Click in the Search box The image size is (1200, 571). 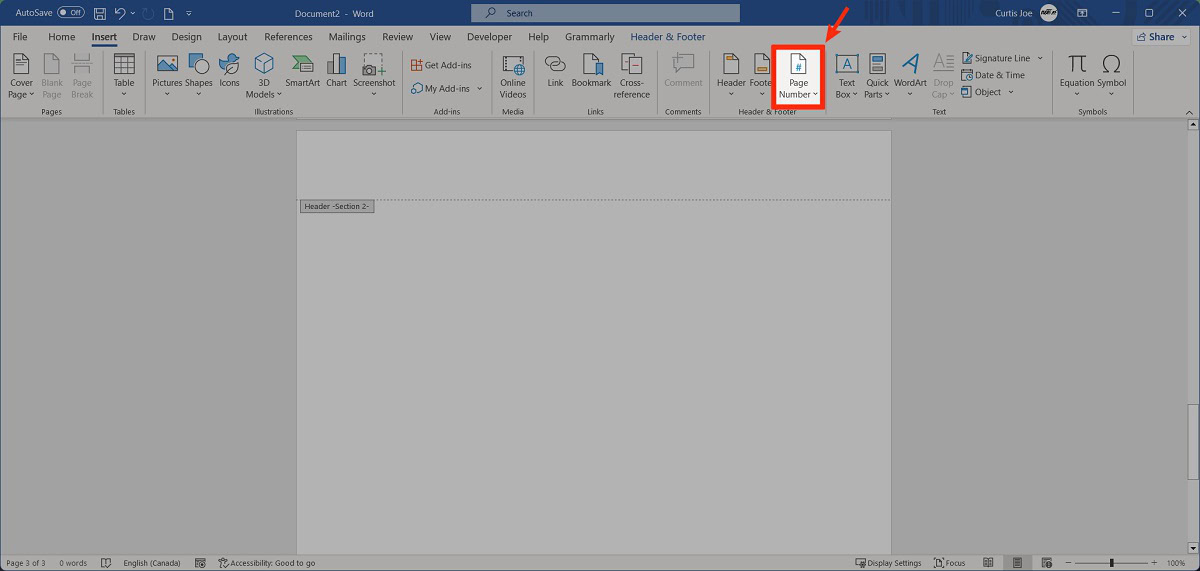click(x=605, y=13)
